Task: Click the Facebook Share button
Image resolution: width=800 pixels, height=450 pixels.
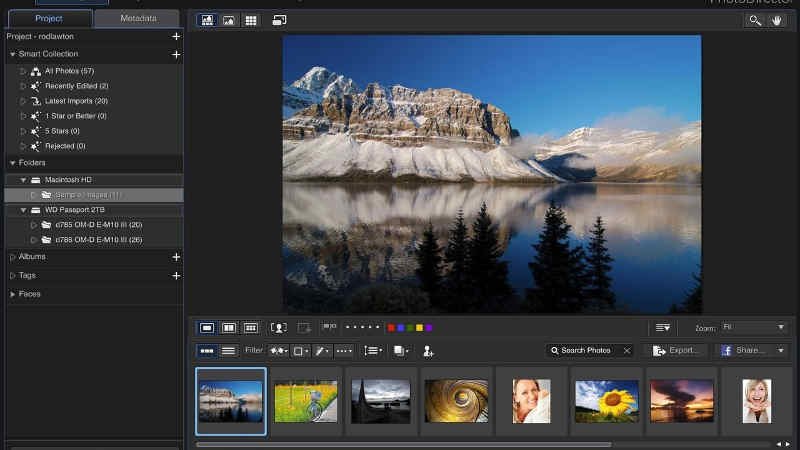Action: [742, 351]
